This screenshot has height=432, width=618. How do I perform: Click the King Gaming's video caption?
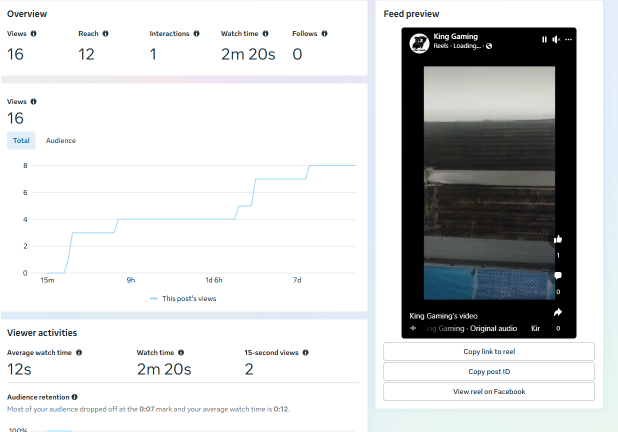tap(443, 316)
